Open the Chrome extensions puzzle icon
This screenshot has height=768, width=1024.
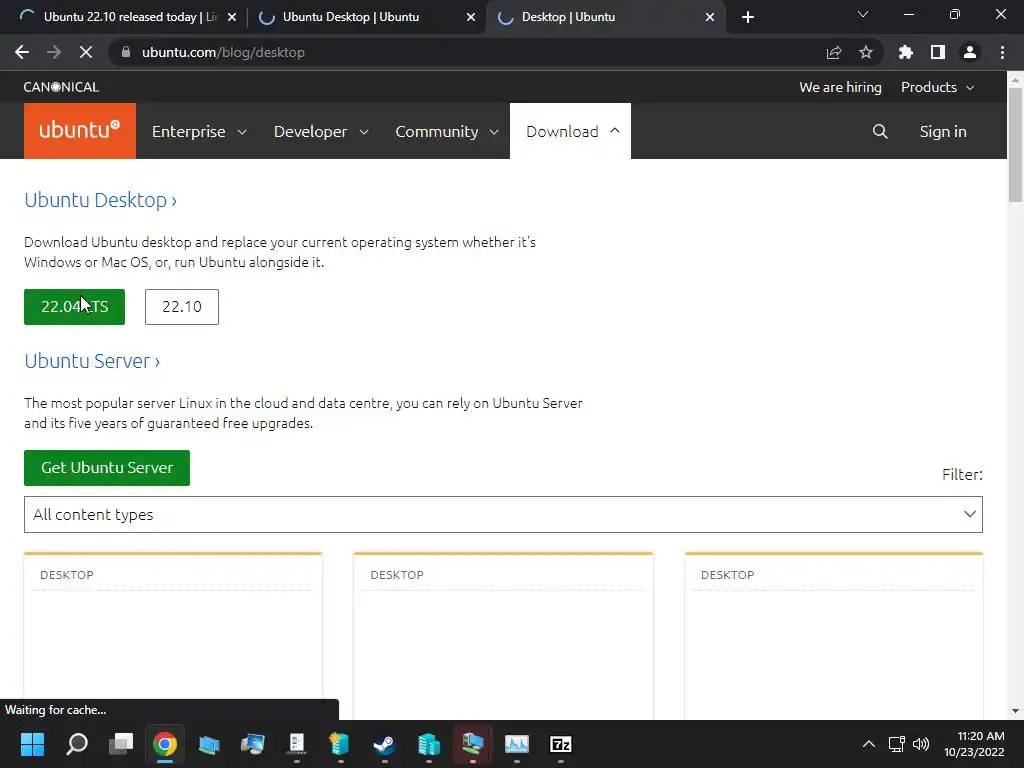click(906, 52)
